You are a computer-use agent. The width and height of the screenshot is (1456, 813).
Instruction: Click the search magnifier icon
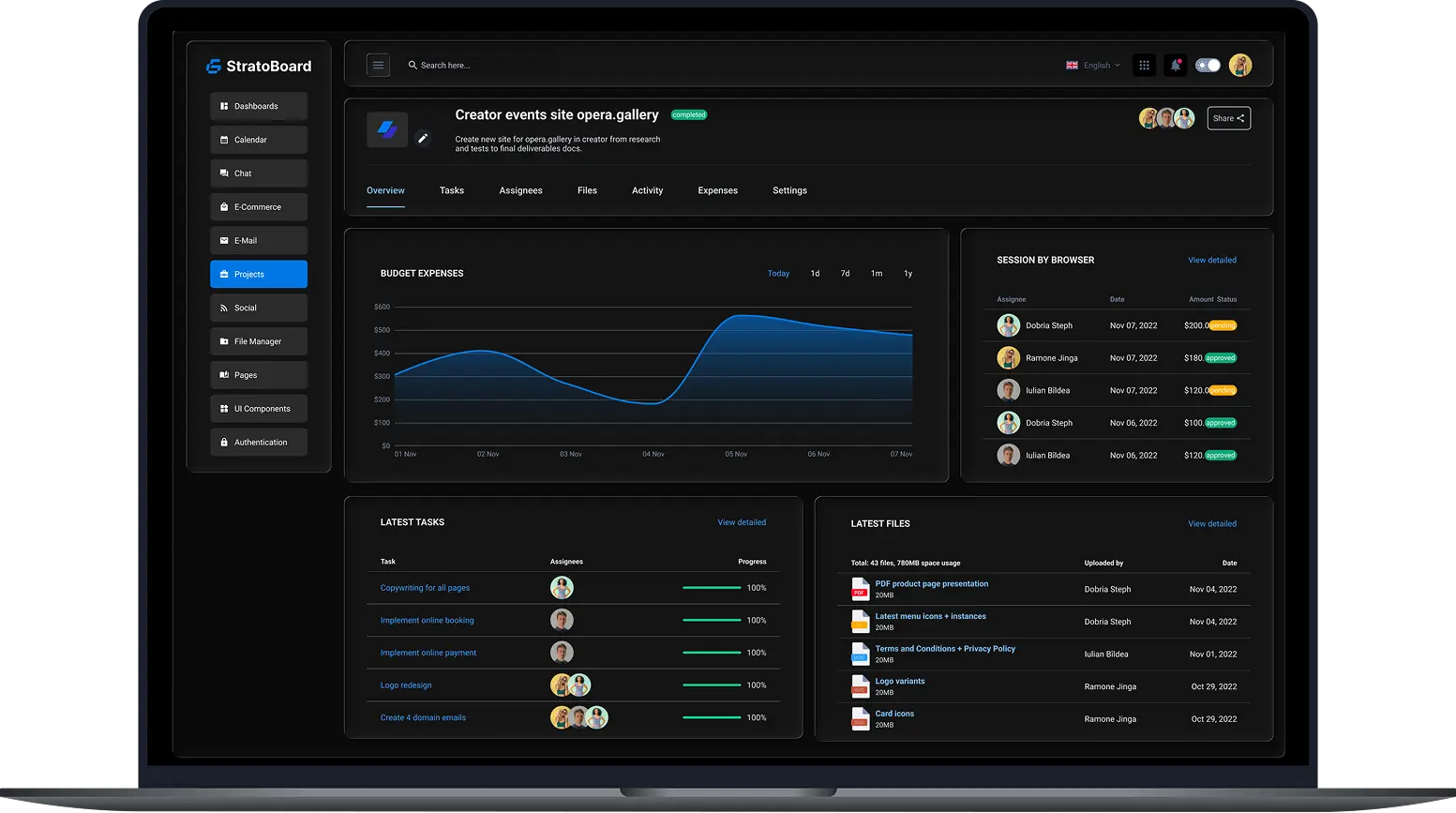413,66
